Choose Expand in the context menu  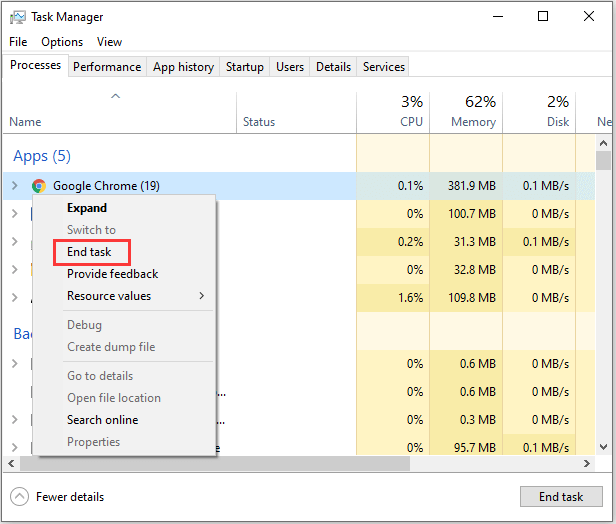pyautogui.click(x=124, y=208)
